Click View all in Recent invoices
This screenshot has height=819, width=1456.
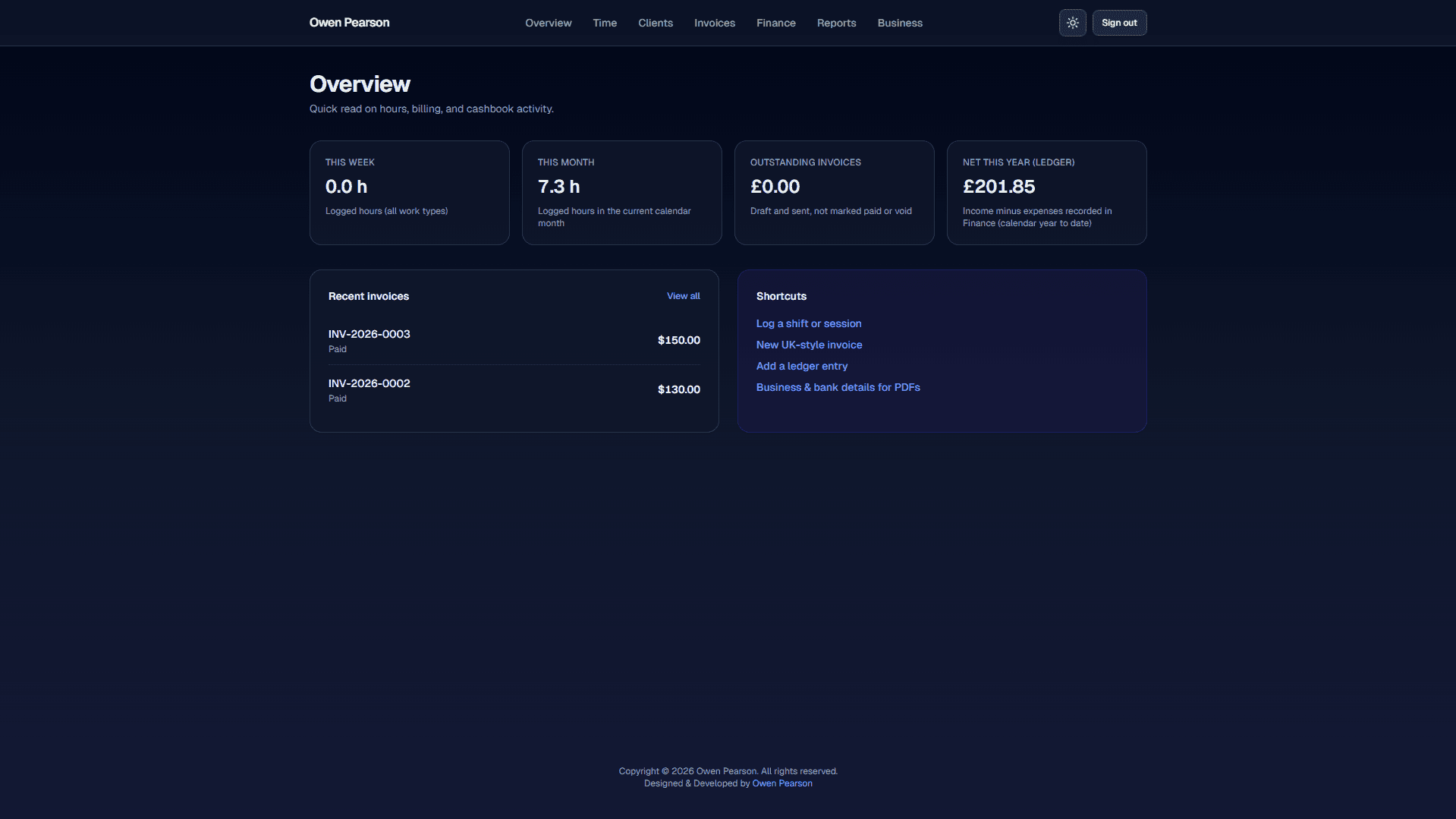pos(682,296)
